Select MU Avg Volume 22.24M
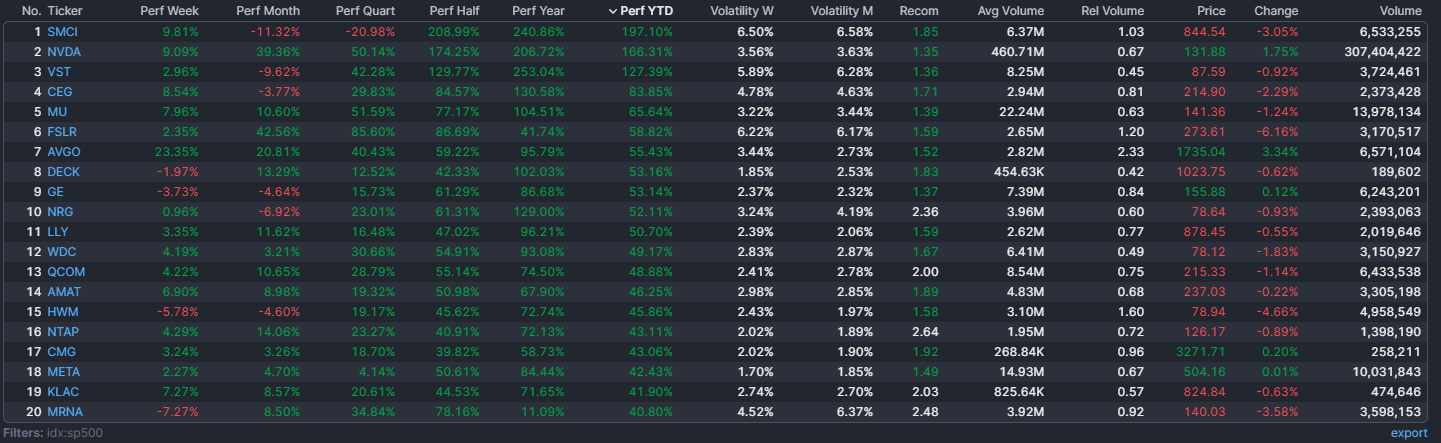 [1021, 112]
